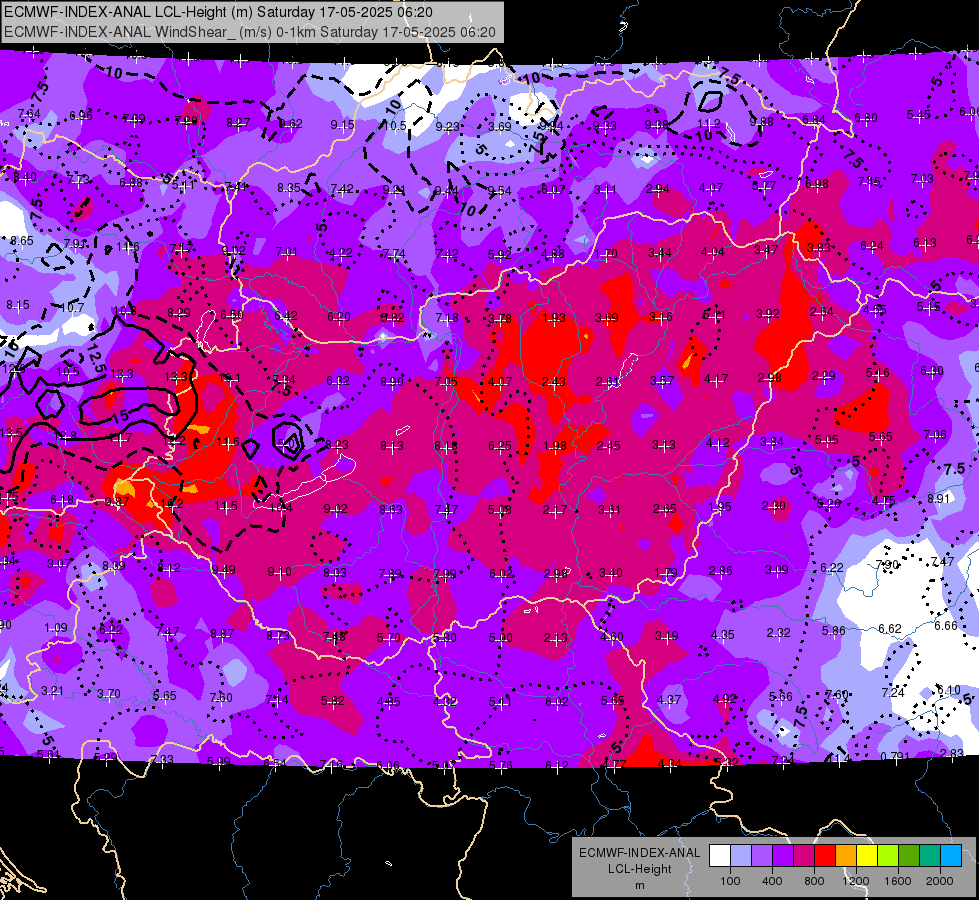Click the grid value 10.8

pos(125,311)
